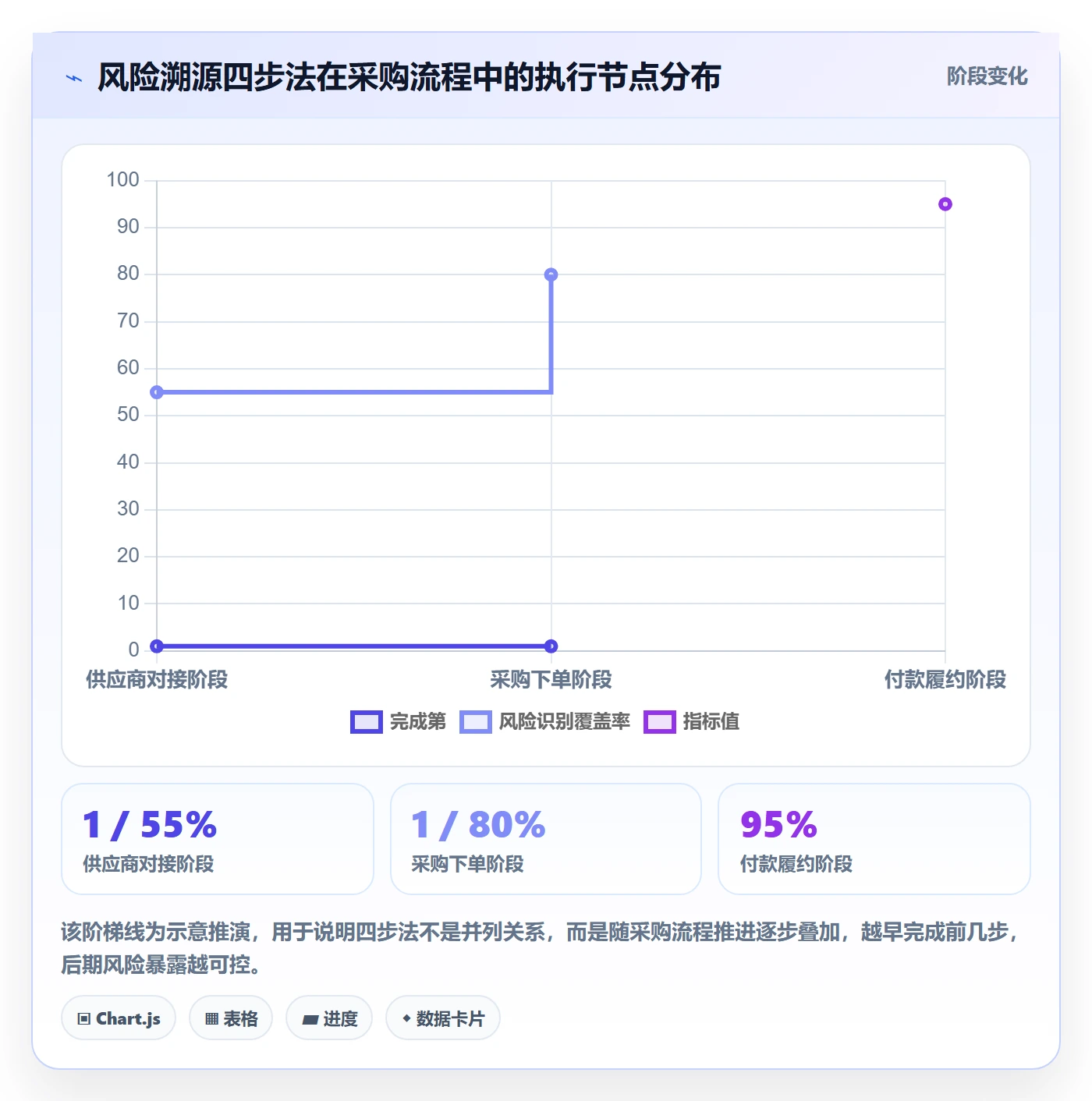Click the lightning icon beside the title

pyautogui.click(x=74, y=78)
